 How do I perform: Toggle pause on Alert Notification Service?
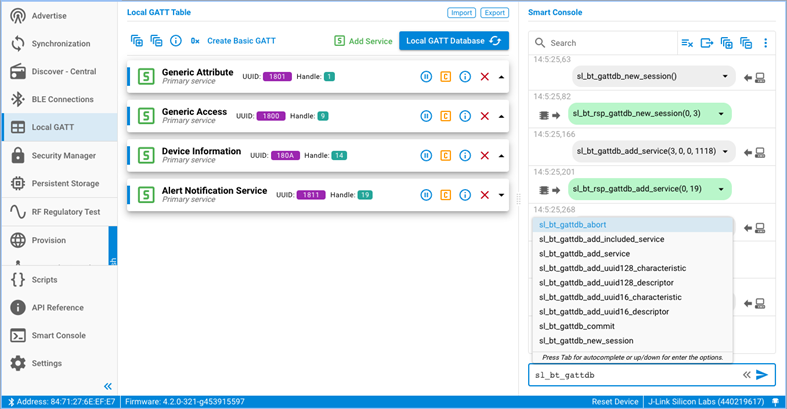[x=426, y=195]
